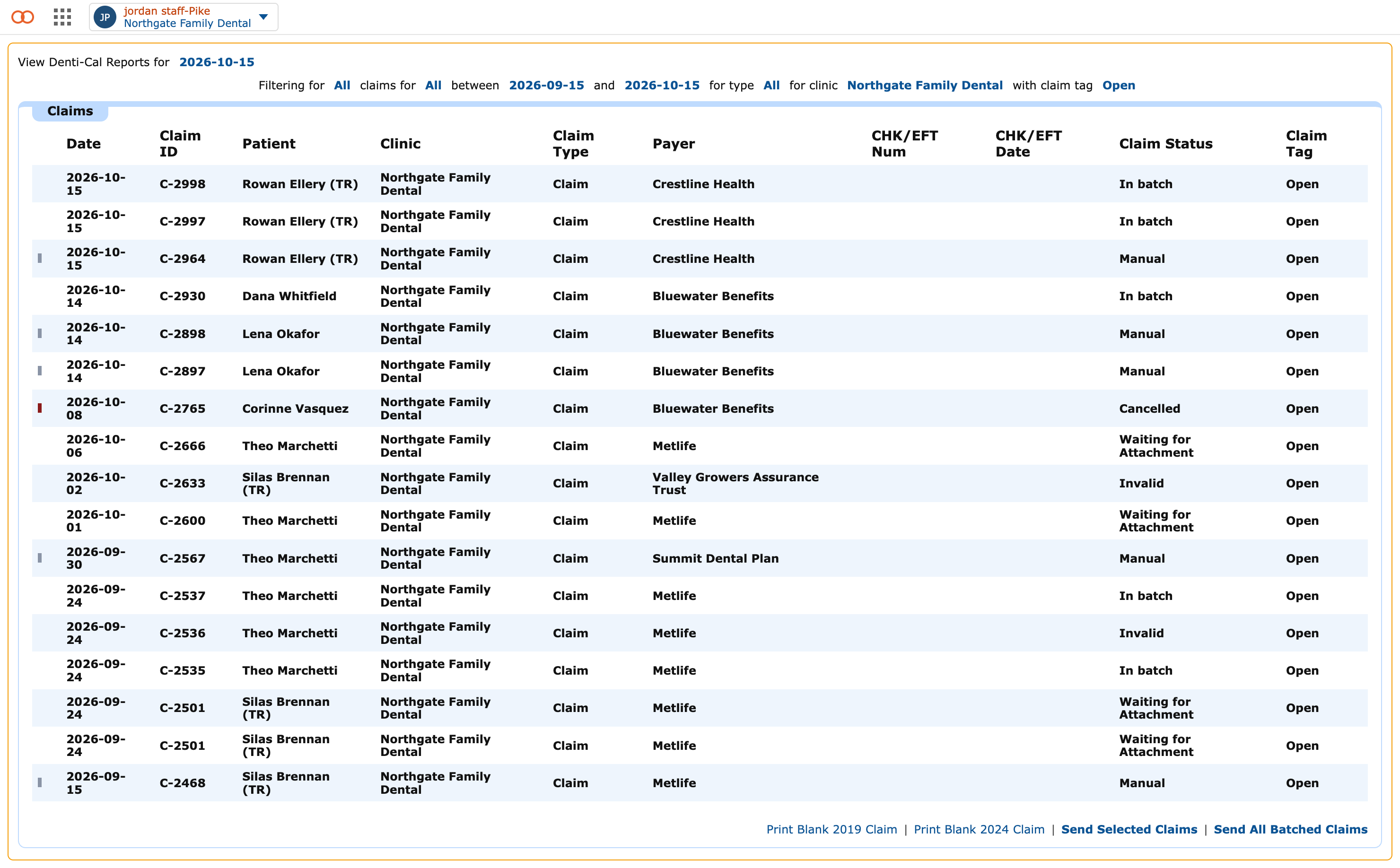Select claim ID C-2600
Image resolution: width=1400 pixels, height=868 pixels.
182,521
